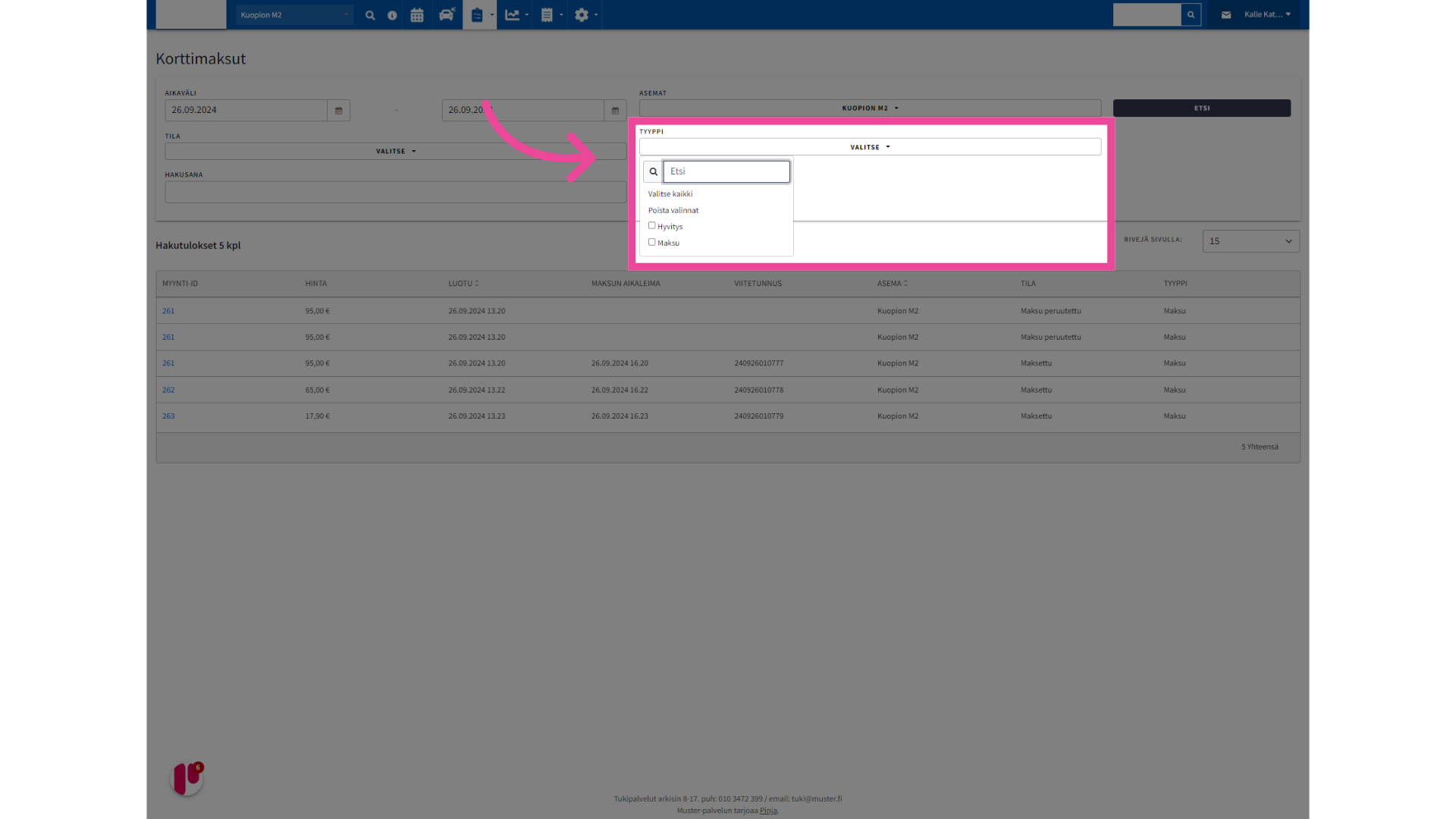
Task: Select Valitse kaikki option
Action: point(670,194)
